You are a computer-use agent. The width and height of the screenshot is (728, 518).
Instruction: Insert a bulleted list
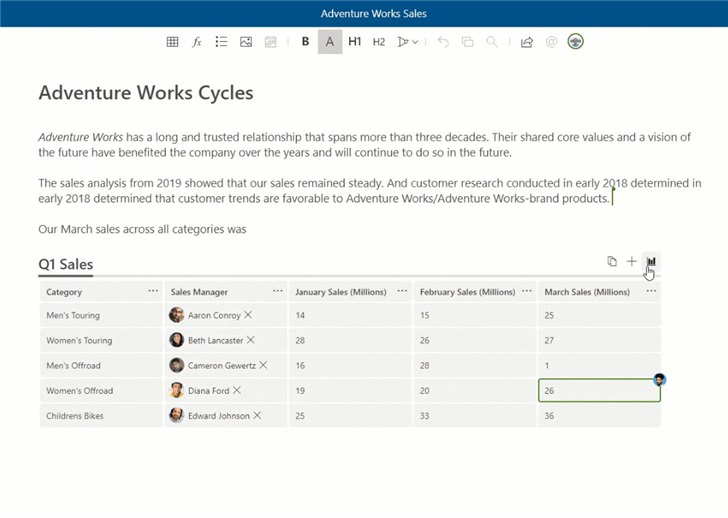(221, 42)
